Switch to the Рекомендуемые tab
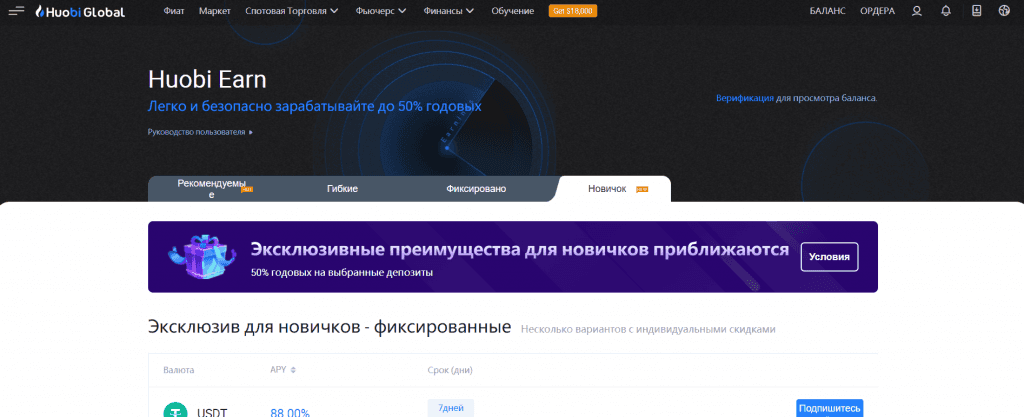Screen dimensions: 1024x417 (212, 189)
